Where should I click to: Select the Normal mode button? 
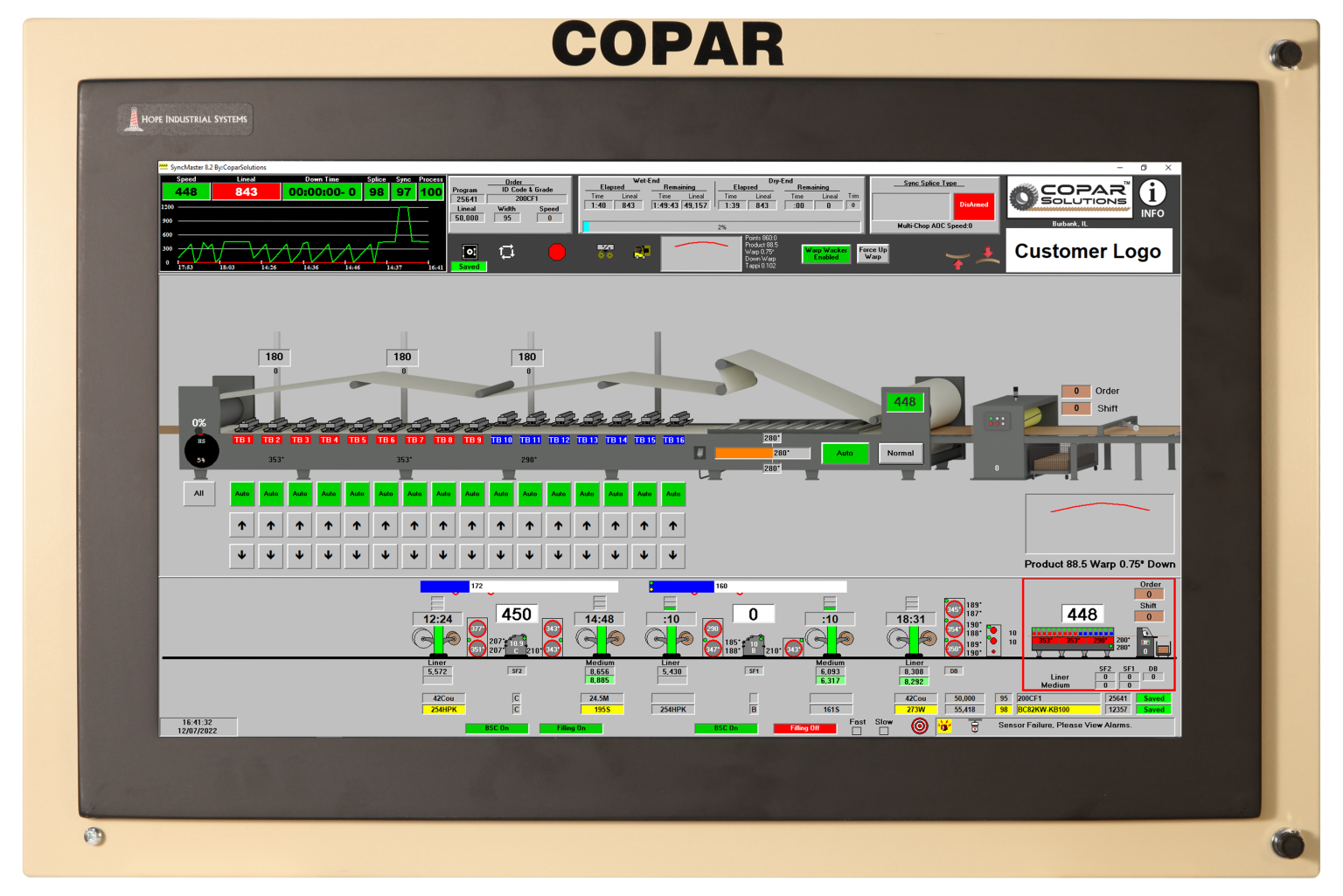tap(901, 453)
